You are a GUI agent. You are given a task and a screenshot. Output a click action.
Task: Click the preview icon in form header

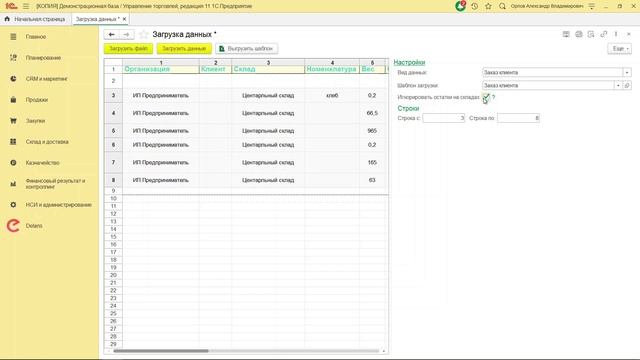591,34
